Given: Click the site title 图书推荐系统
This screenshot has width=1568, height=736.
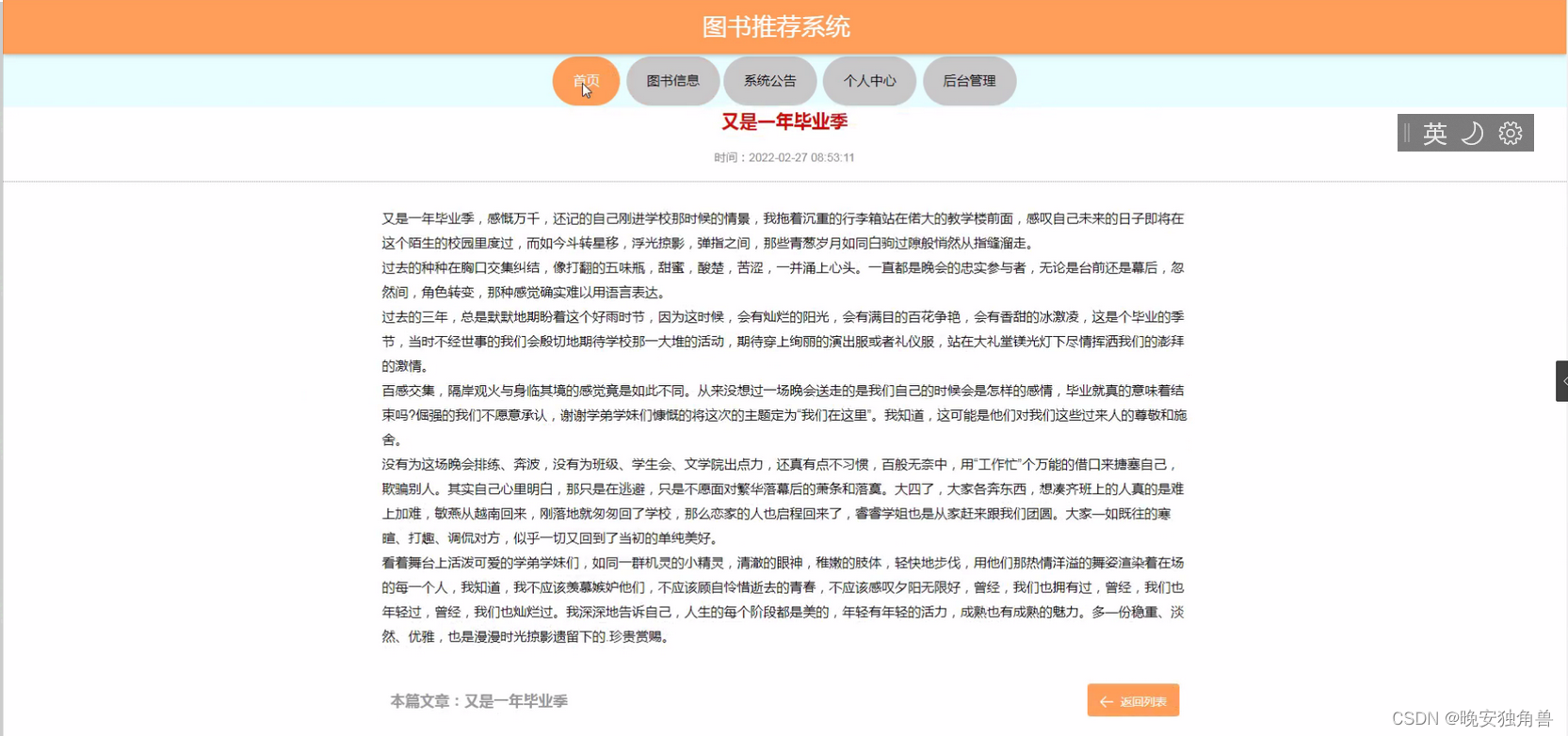Looking at the screenshot, I should [x=776, y=26].
